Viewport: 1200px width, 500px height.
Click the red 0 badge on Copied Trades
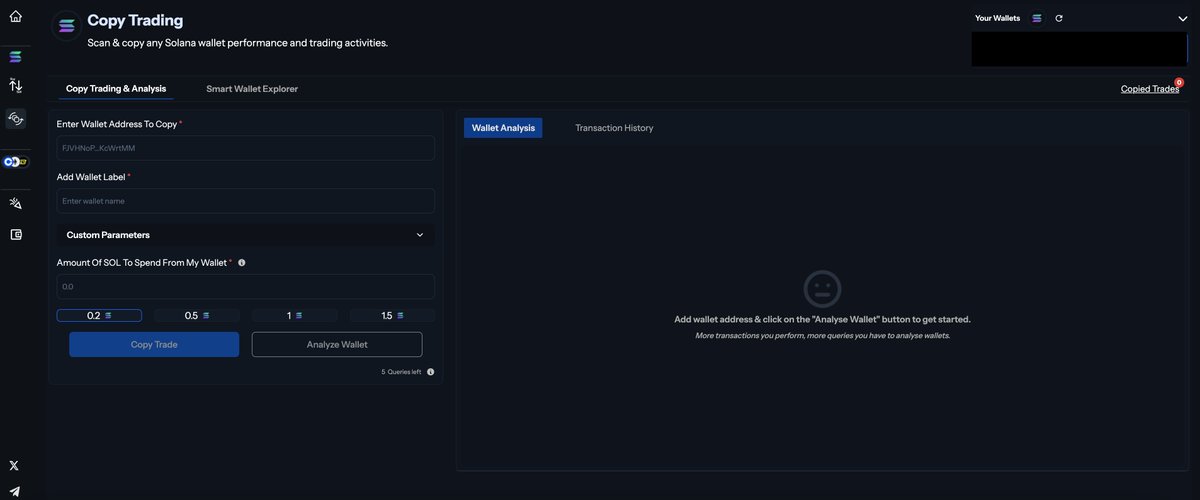(1179, 82)
